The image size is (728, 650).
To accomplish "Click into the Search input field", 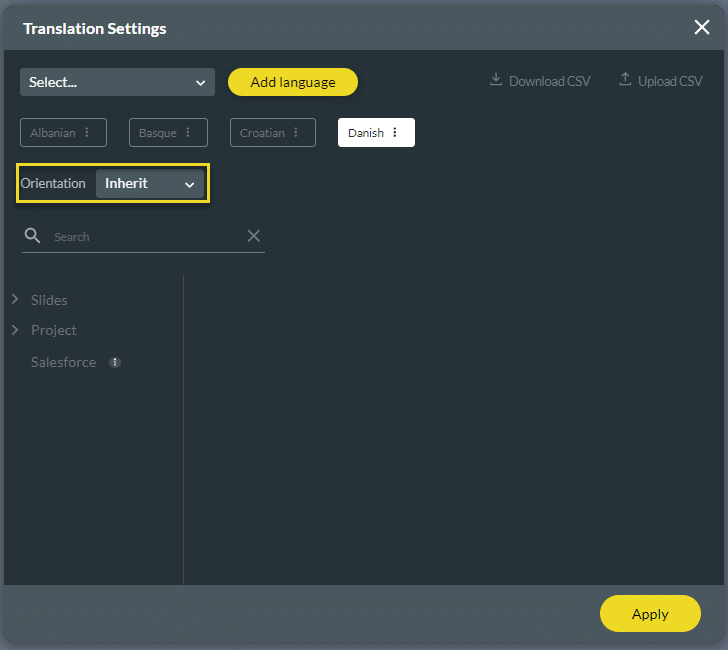I will click(145, 237).
